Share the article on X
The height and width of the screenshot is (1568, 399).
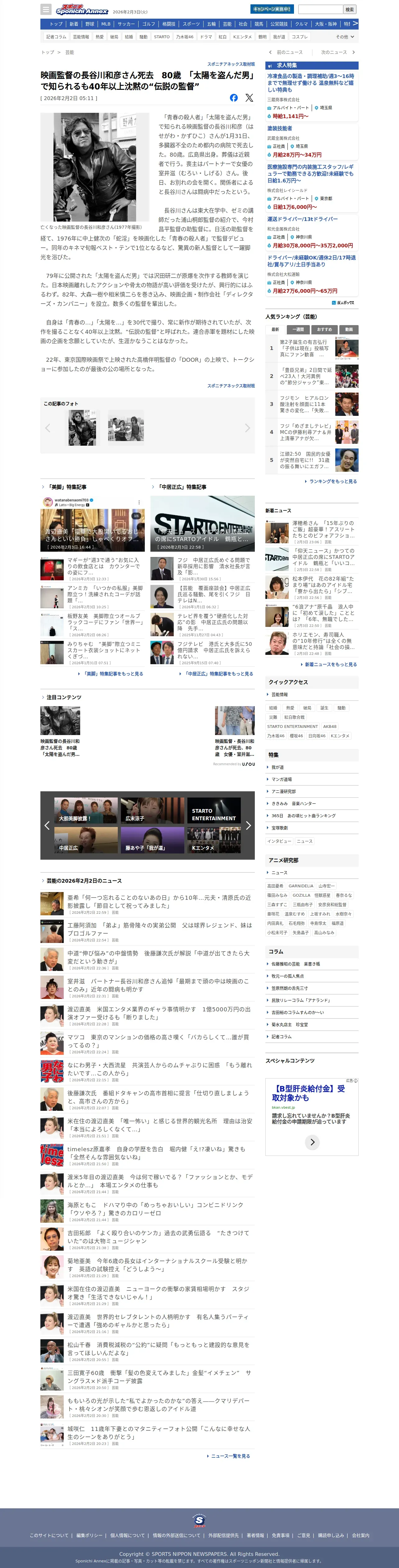coord(249,98)
